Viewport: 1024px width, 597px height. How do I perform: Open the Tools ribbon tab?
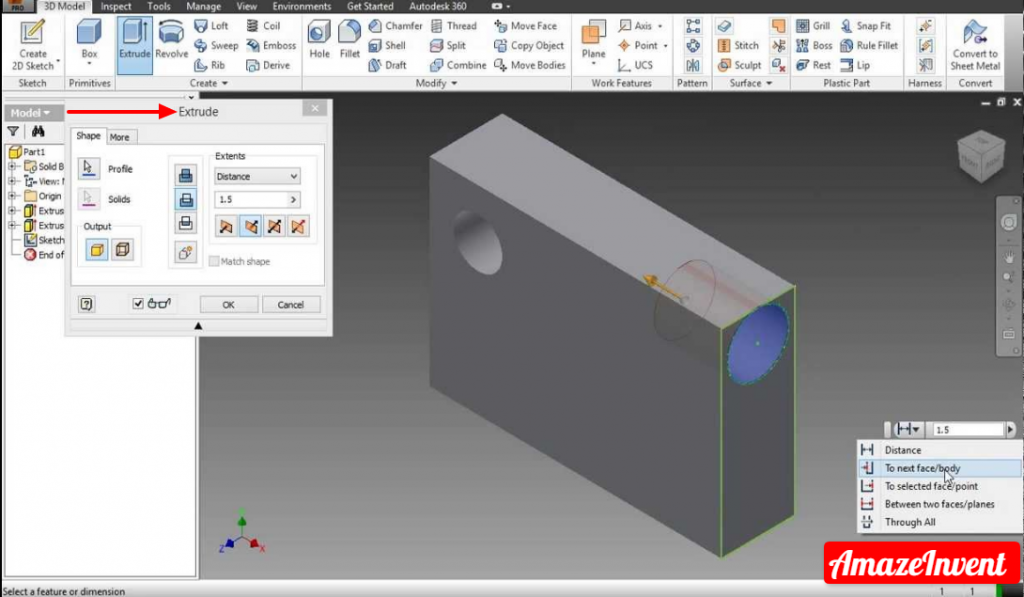[159, 7]
